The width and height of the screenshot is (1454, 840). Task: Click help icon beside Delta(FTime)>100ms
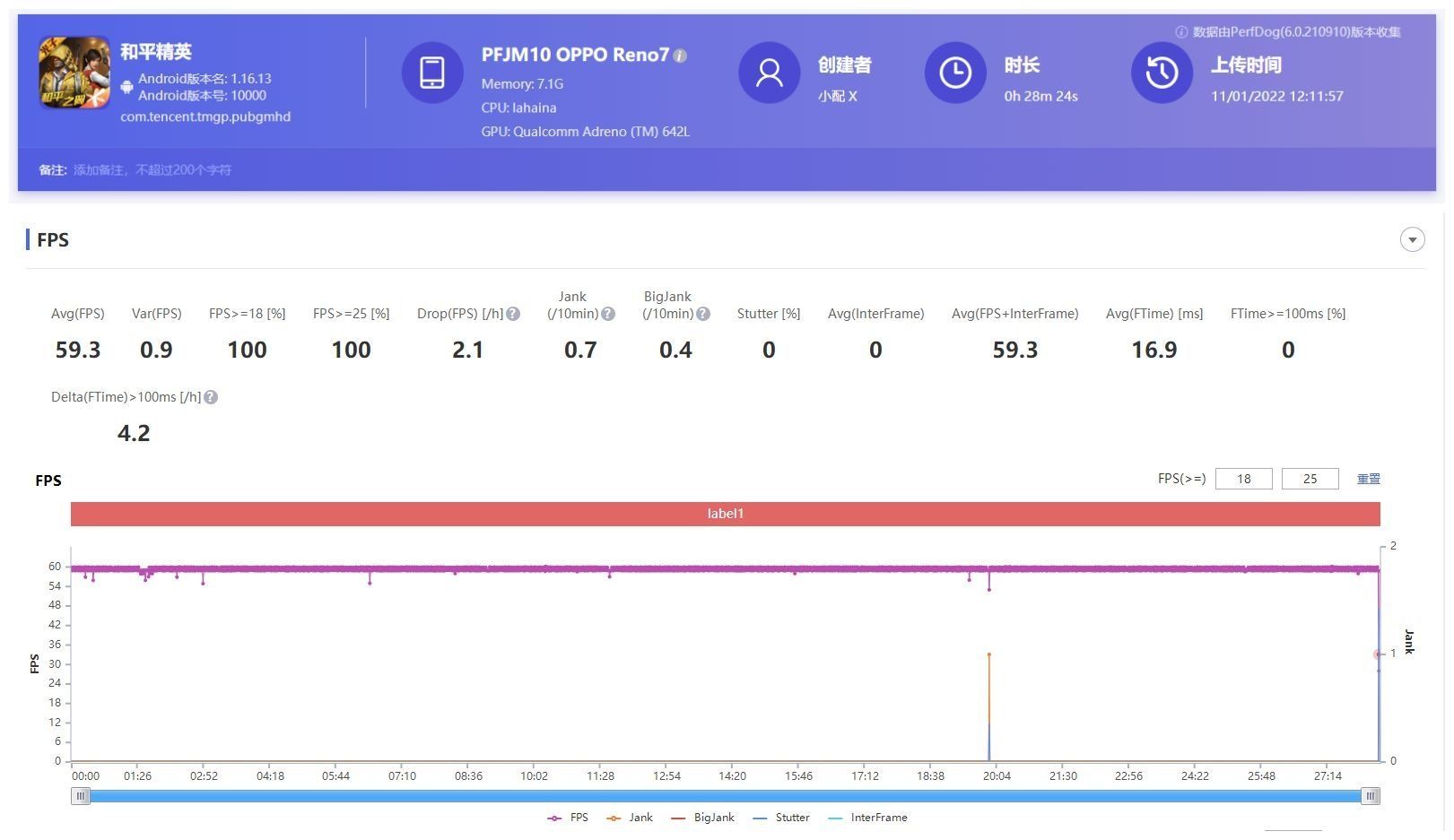(x=211, y=397)
